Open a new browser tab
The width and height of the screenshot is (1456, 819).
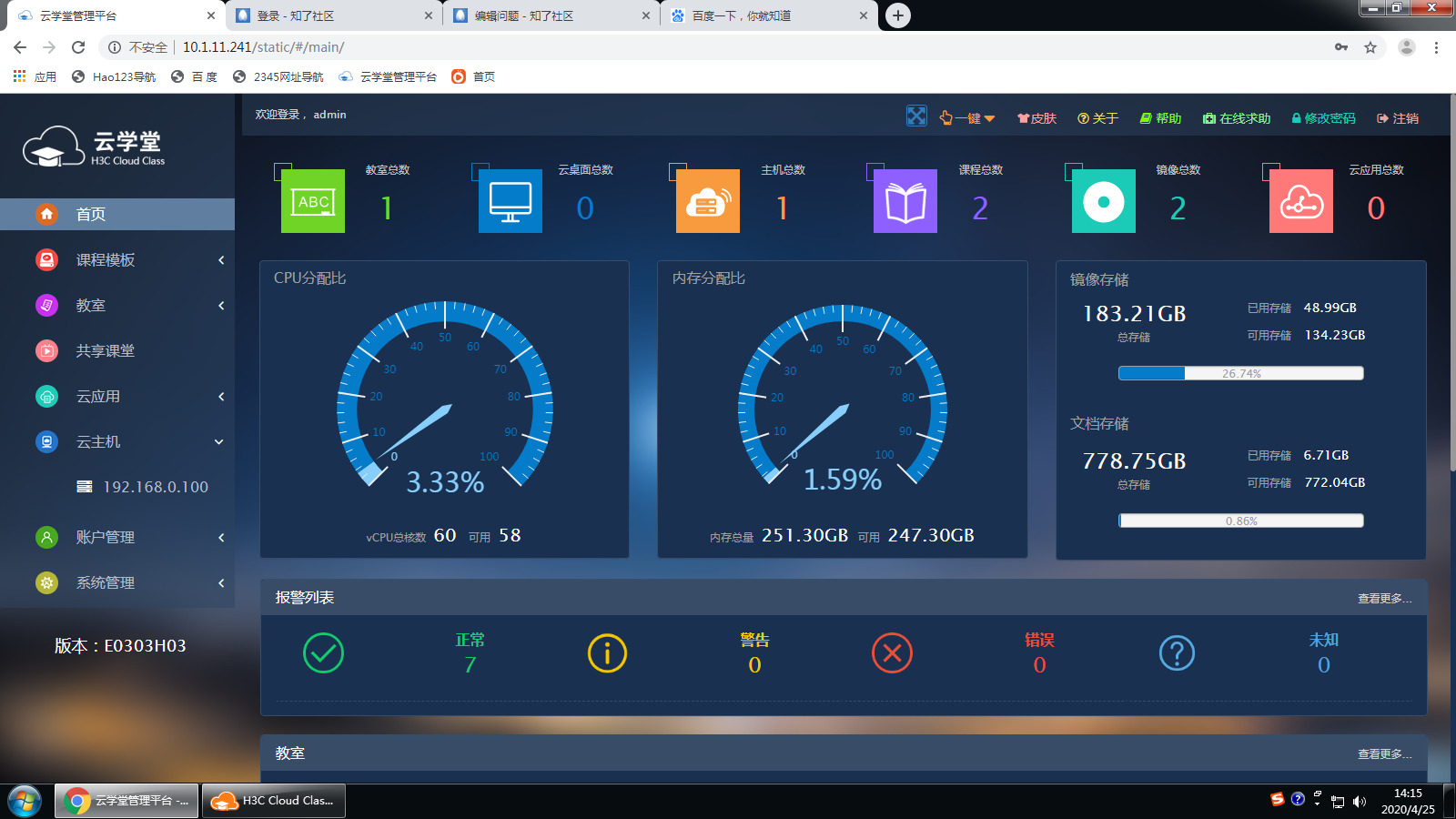pos(898,15)
